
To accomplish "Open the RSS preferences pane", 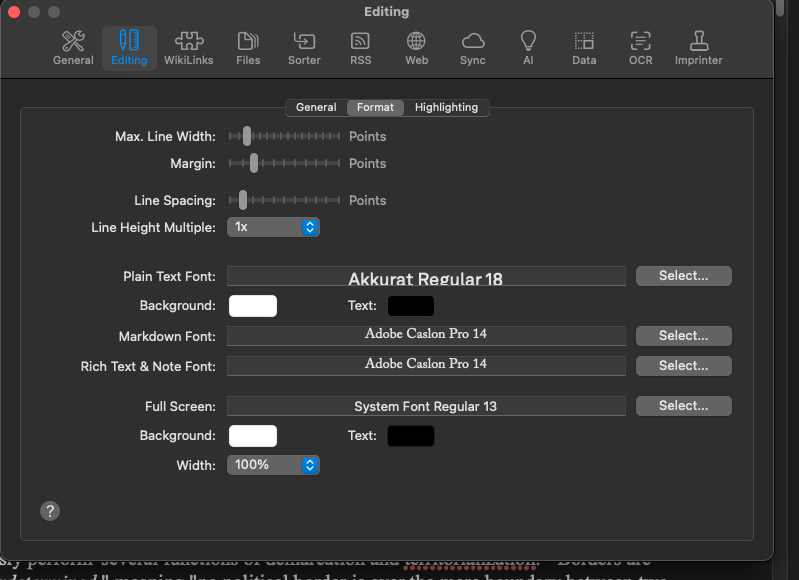I will tap(360, 47).
